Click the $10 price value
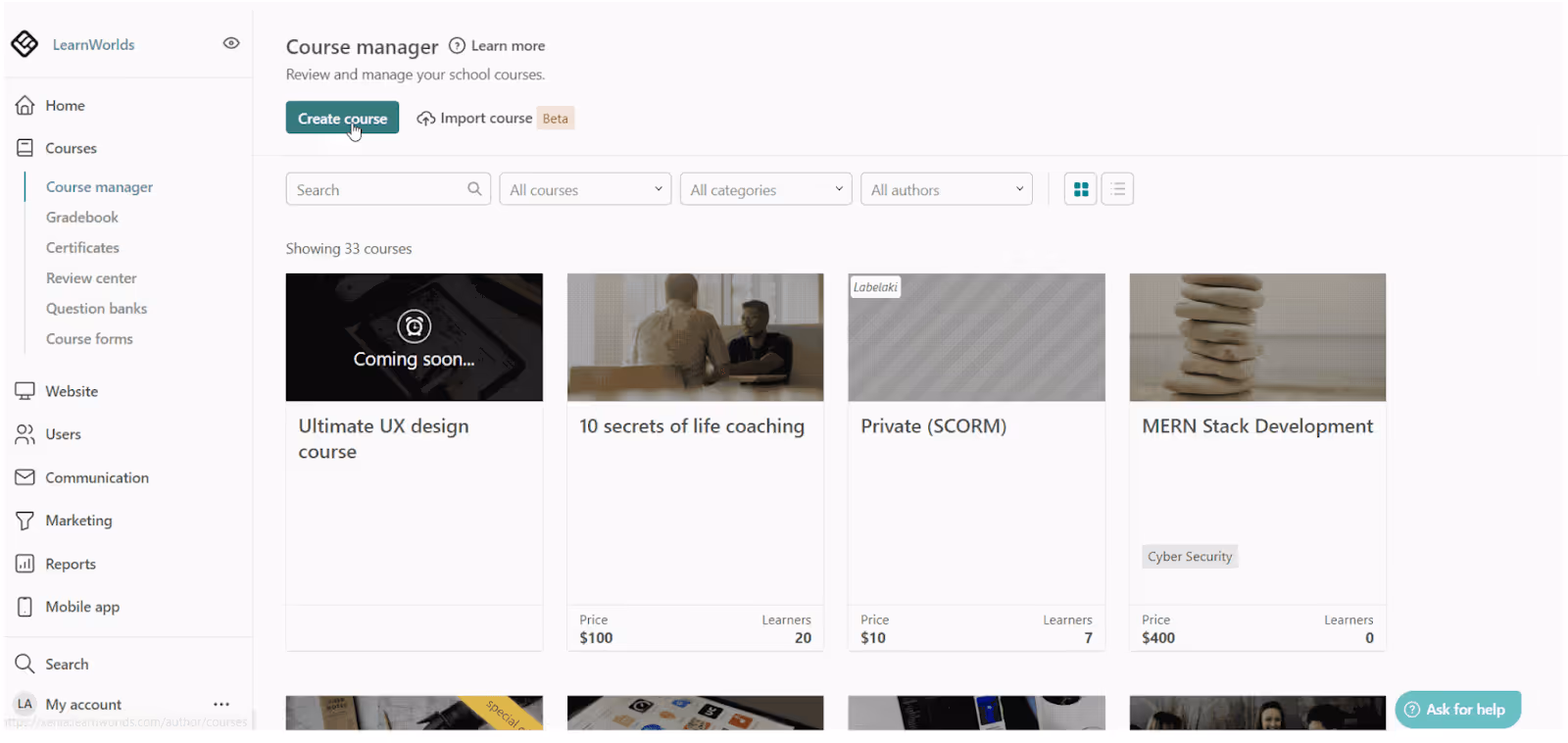The width and height of the screenshot is (1568, 743). 873,637
